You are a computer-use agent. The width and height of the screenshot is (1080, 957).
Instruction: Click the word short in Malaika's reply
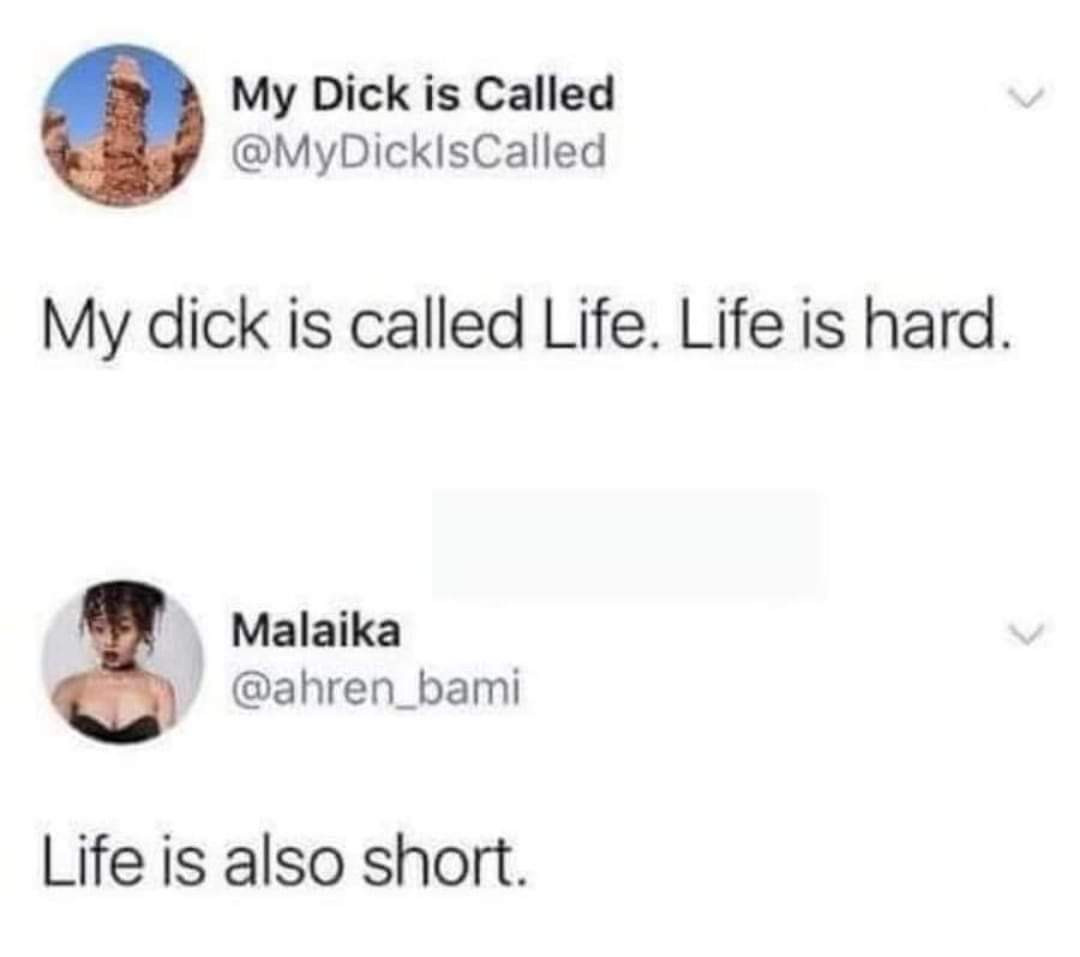[x=445, y=861]
